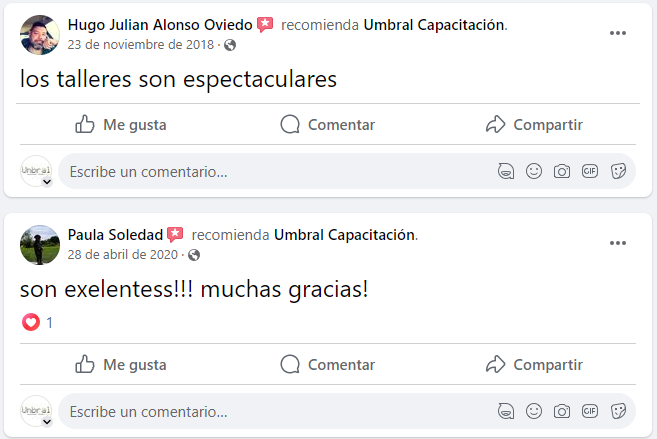Viewport: 657px width, 439px height.
Task: Click camera icon in Paula's comment box
Action: click(562, 411)
